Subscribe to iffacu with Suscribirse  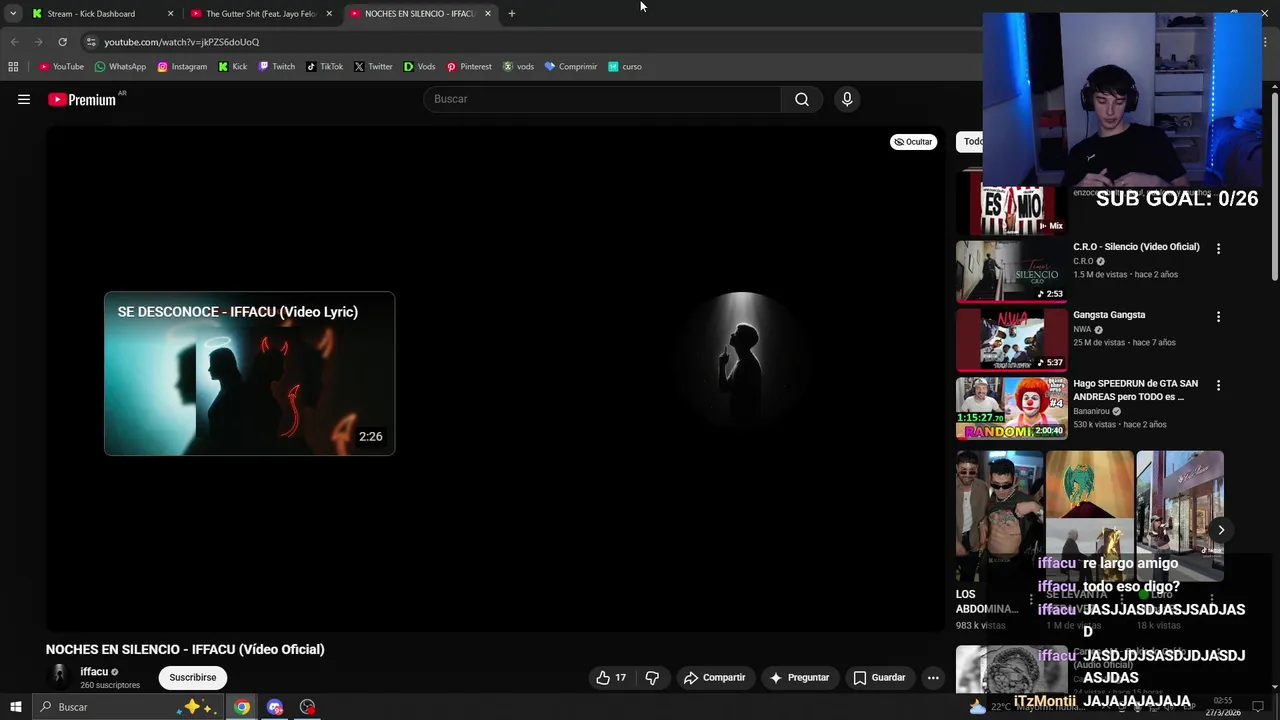pos(193,678)
